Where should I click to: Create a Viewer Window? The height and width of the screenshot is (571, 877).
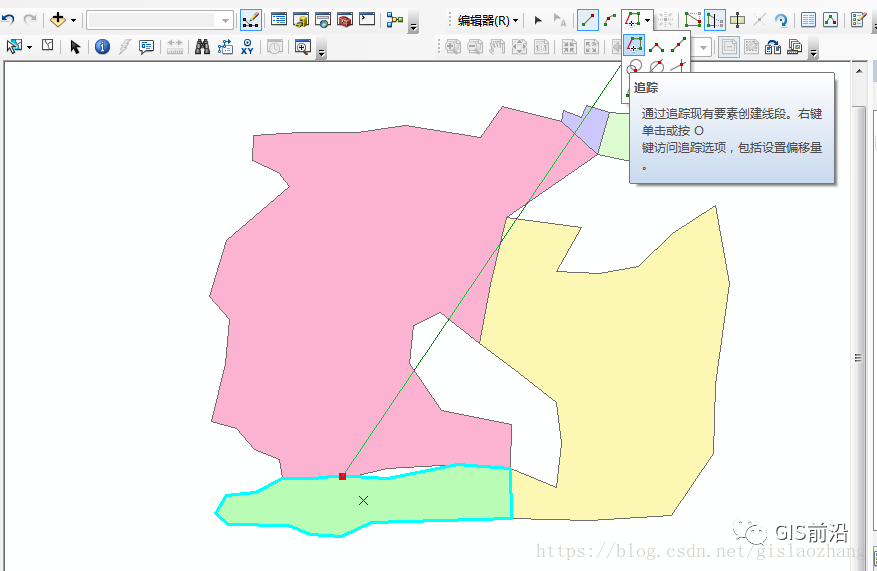303,47
